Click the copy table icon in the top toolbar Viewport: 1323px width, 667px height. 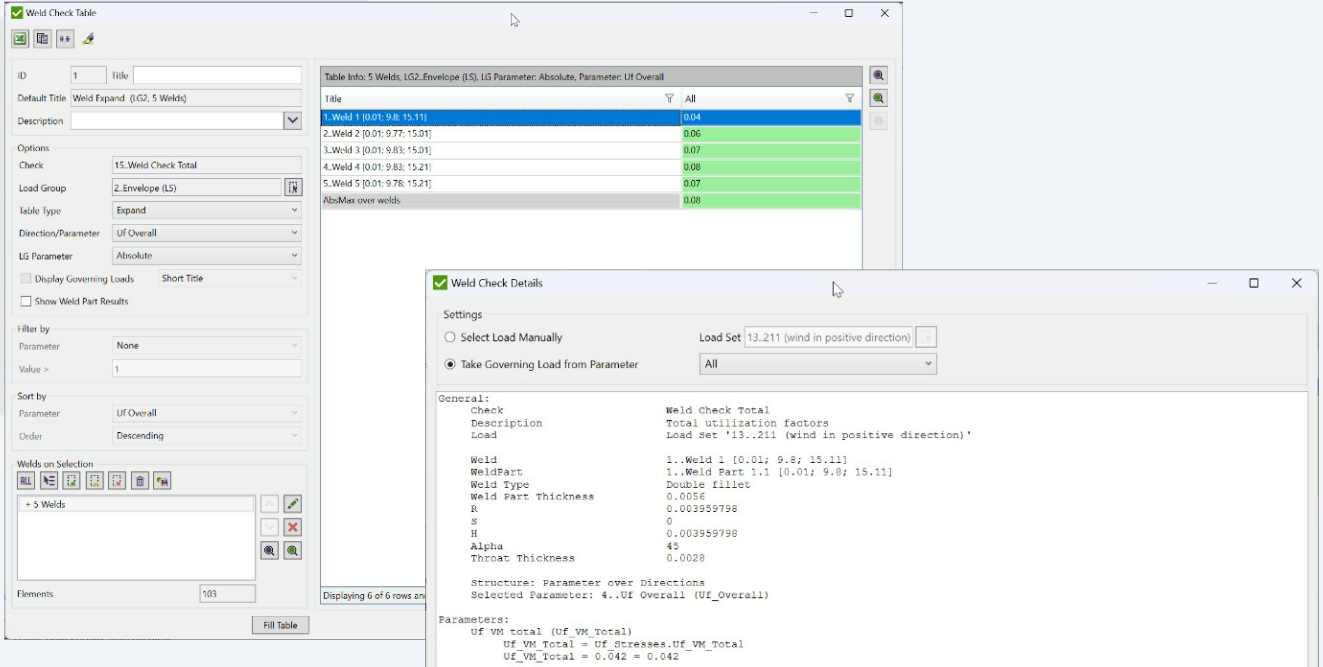42,39
